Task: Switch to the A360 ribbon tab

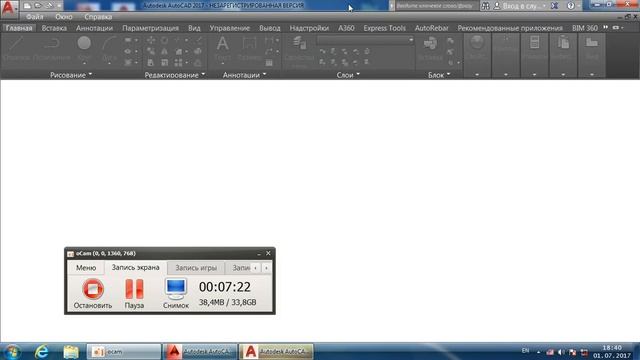Action: point(346,28)
